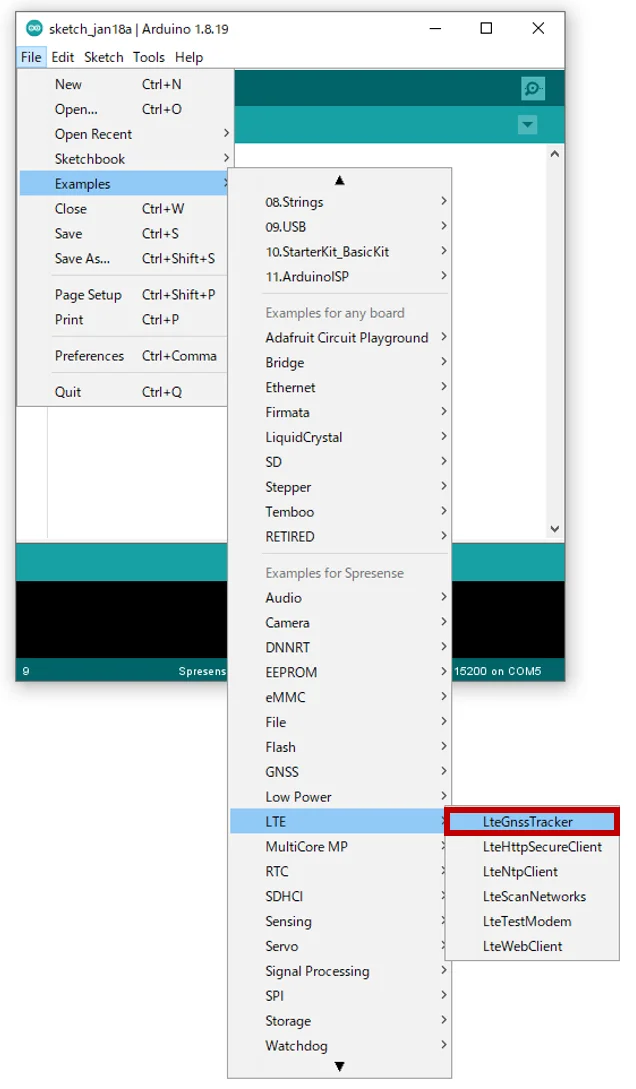636x1089 pixels.
Task: Click the Arduino logo in title bar
Action: click(x=34, y=29)
